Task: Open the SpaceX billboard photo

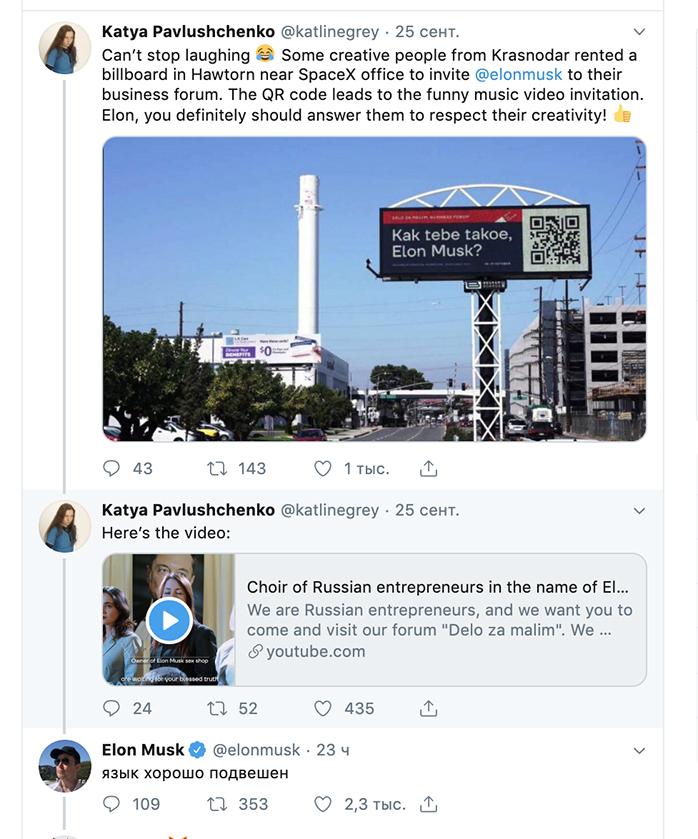Action: (374, 289)
